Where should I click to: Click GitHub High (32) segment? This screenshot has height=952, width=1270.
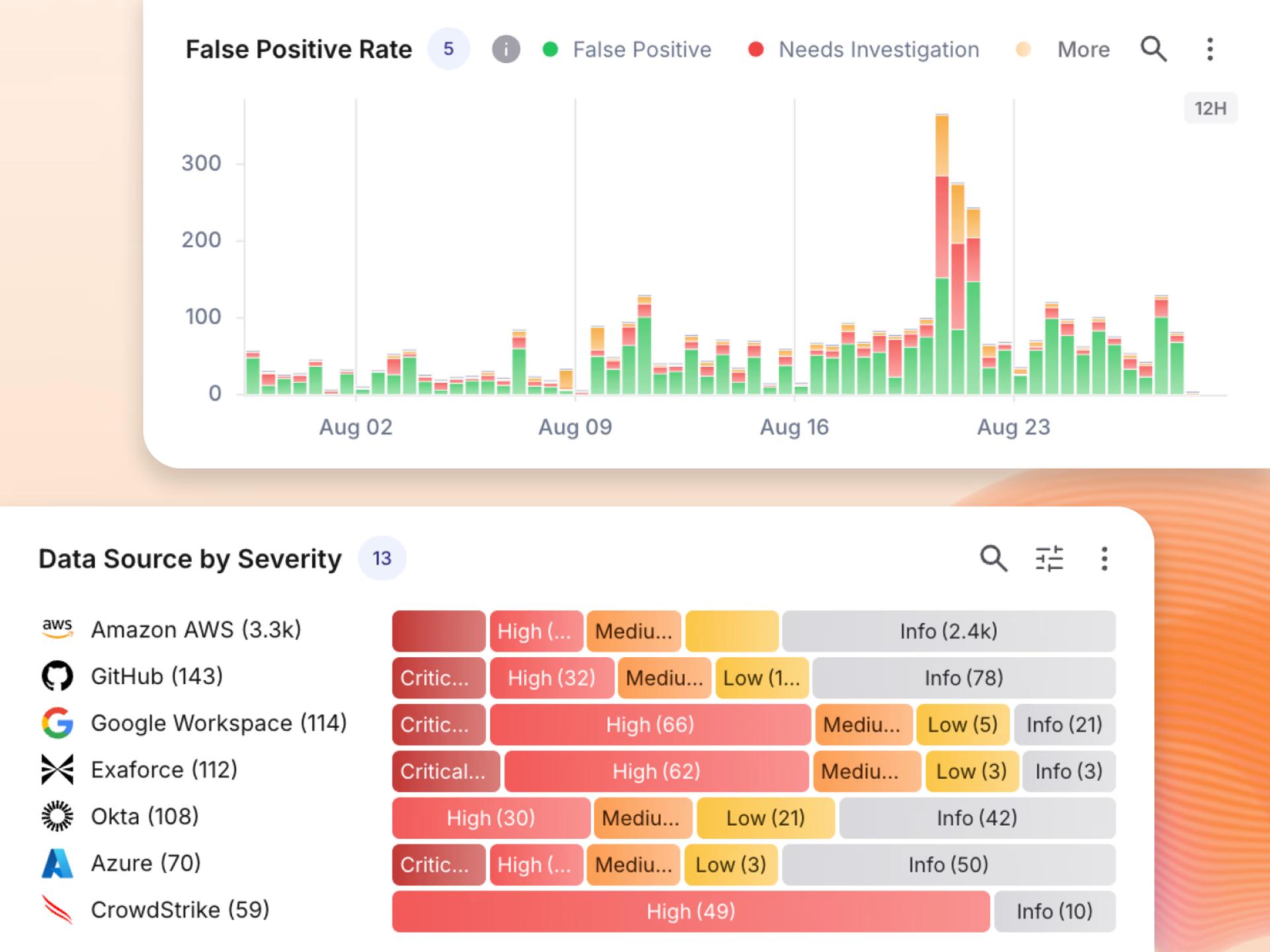(552, 678)
